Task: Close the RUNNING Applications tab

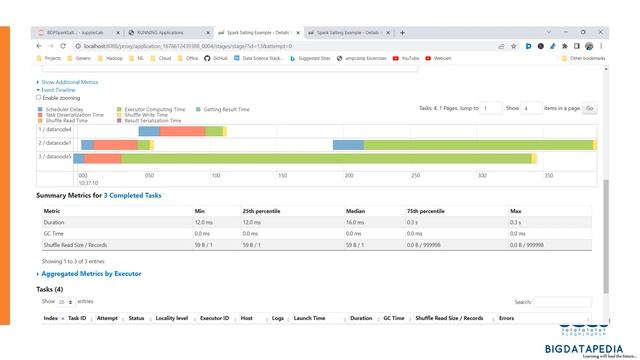Action: pyautogui.click(x=208, y=33)
